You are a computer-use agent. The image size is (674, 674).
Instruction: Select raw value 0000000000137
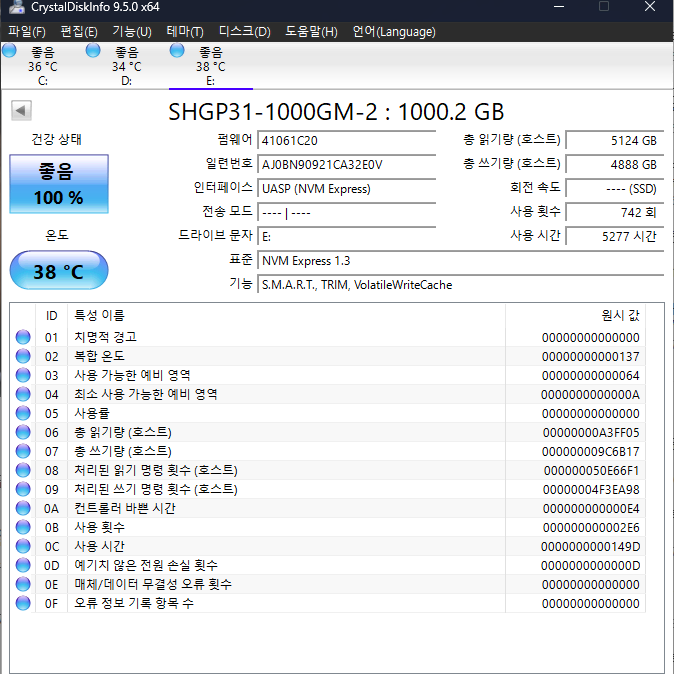(x=591, y=356)
